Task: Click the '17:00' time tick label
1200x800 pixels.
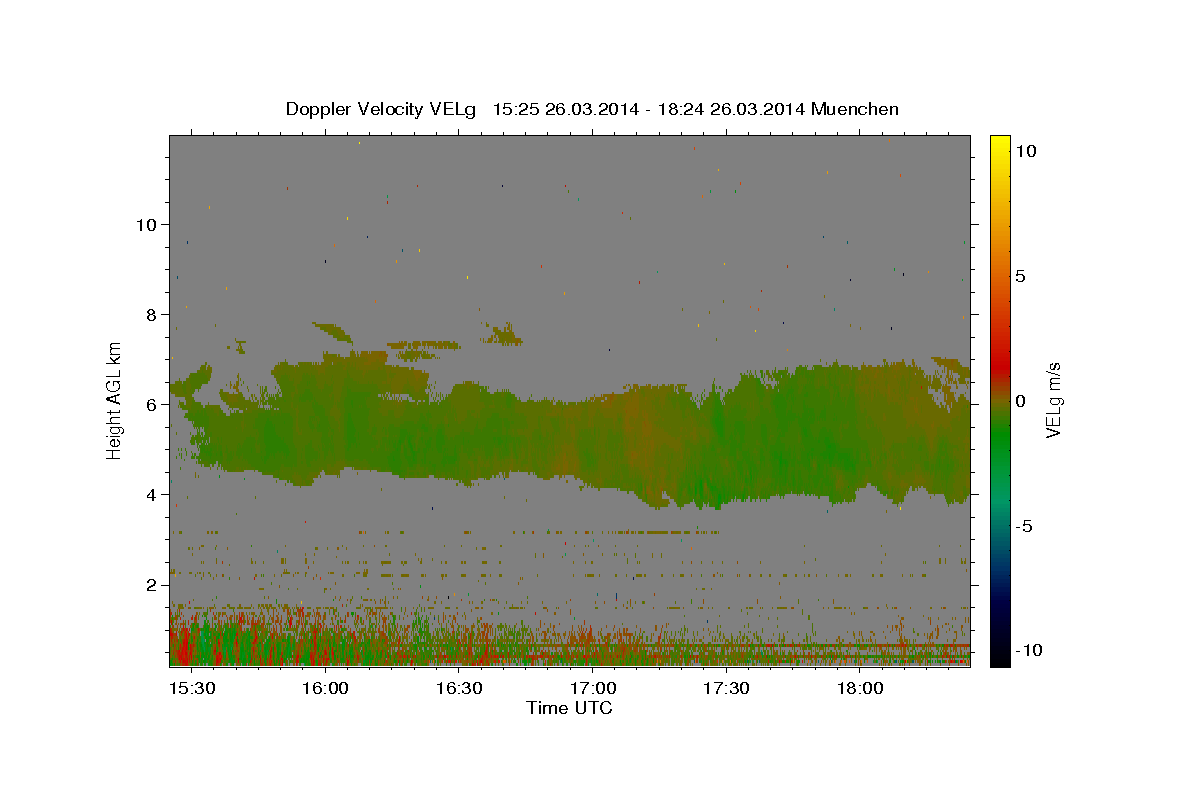Action: 592,689
